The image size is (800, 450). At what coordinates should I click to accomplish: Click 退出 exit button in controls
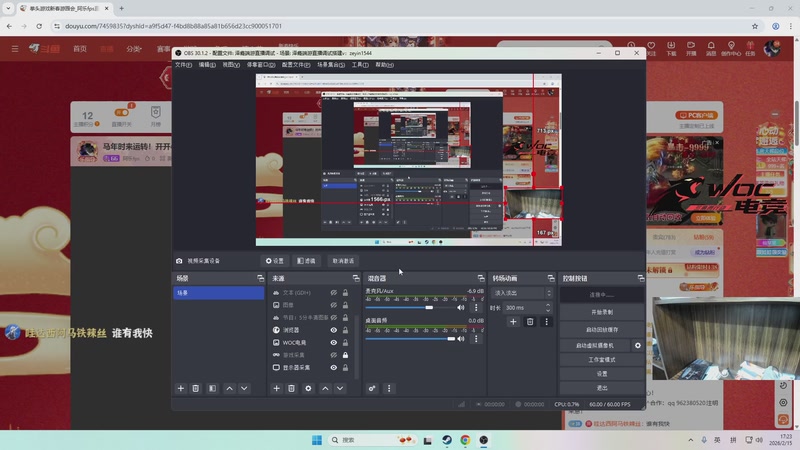tap(602, 388)
